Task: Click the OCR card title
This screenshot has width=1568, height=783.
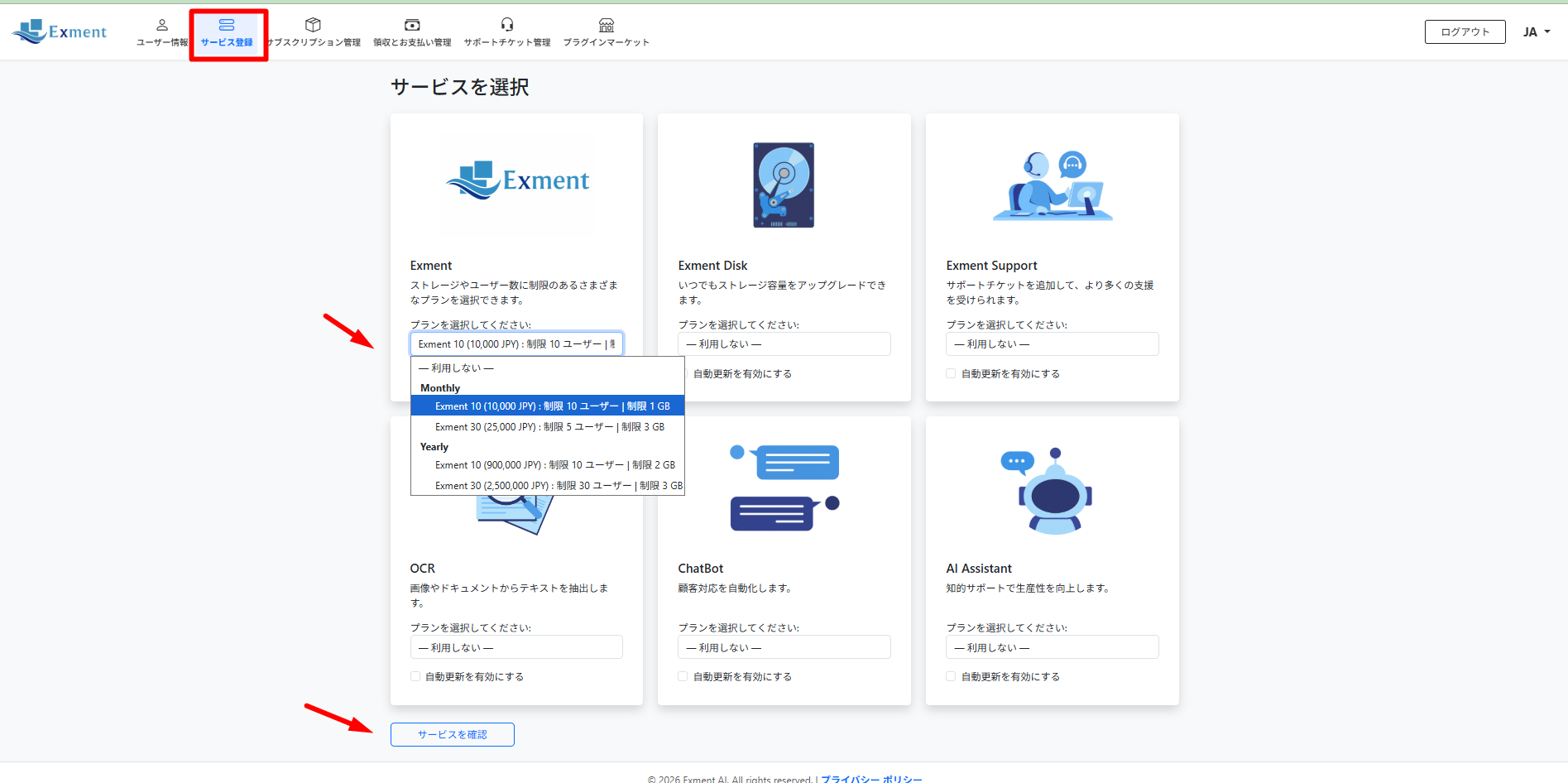Action: coord(422,569)
